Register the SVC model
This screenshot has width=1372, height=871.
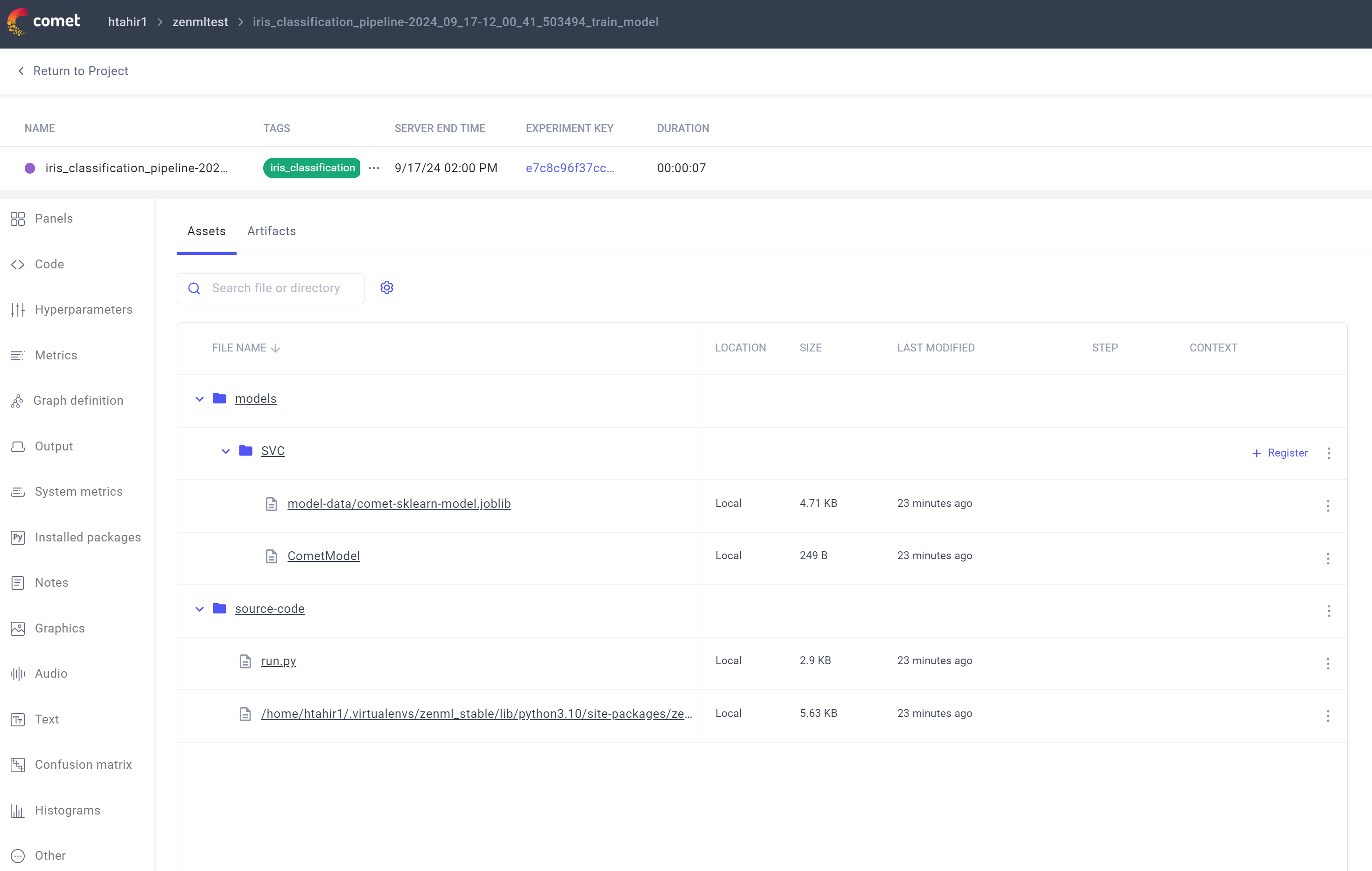[x=1280, y=453]
